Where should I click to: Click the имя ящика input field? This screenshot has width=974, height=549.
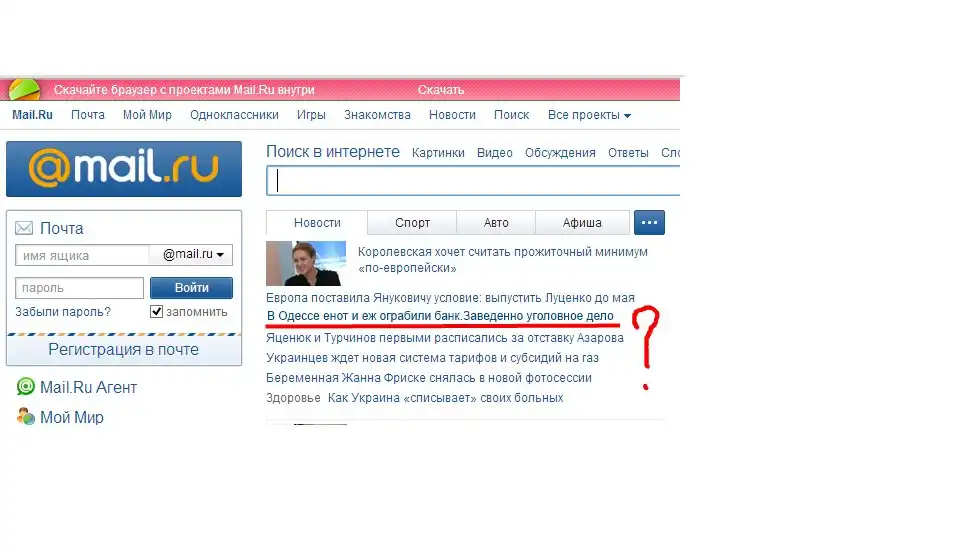[x=82, y=255]
